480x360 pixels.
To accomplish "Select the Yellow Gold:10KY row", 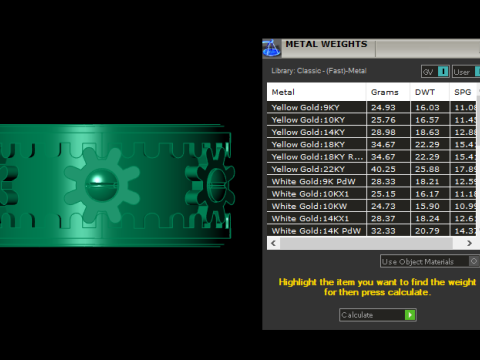I will coord(371,120).
